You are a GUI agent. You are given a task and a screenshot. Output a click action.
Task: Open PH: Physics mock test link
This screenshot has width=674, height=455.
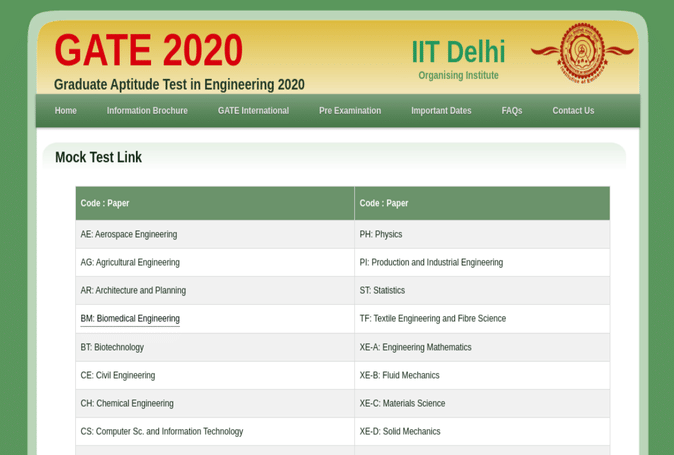[x=381, y=235]
